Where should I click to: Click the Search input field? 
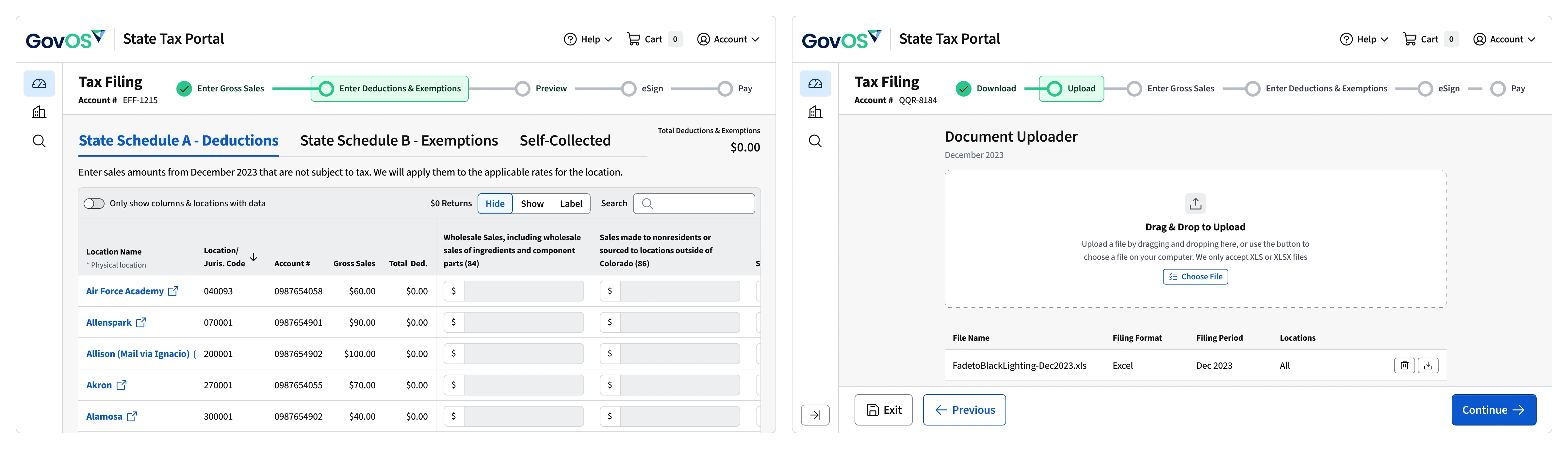(700, 203)
